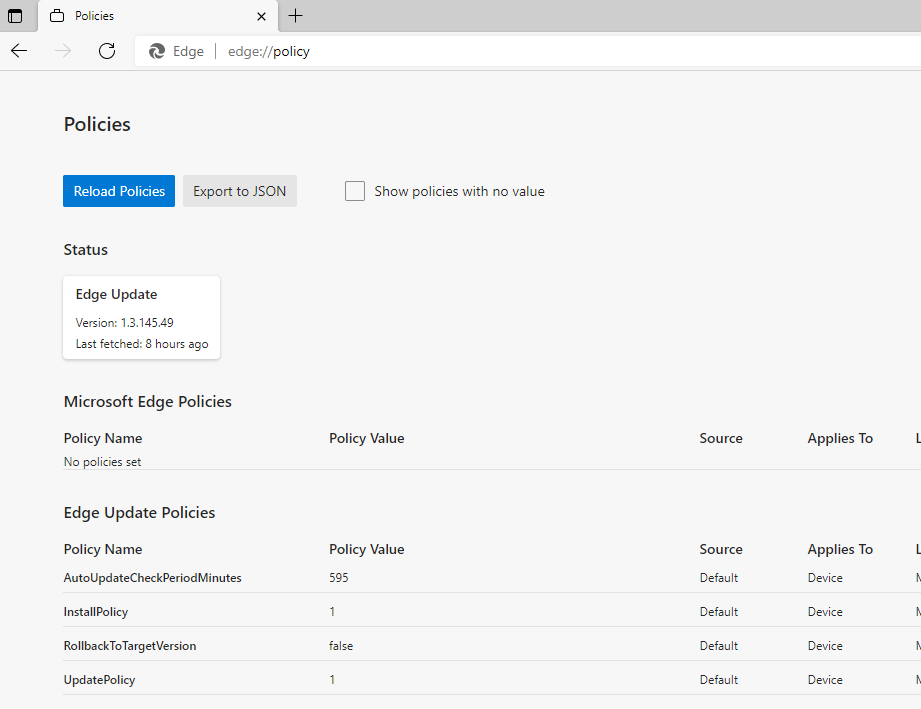Click AutoUpdateCheckPeriodMinutes policy name

coord(153,577)
